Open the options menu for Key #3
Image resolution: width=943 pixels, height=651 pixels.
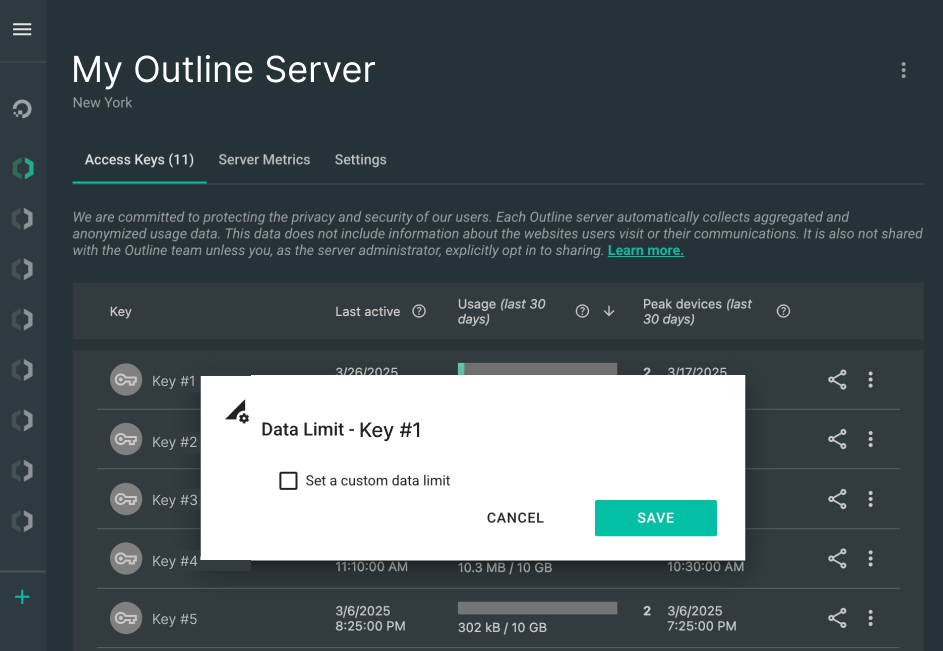click(870, 499)
